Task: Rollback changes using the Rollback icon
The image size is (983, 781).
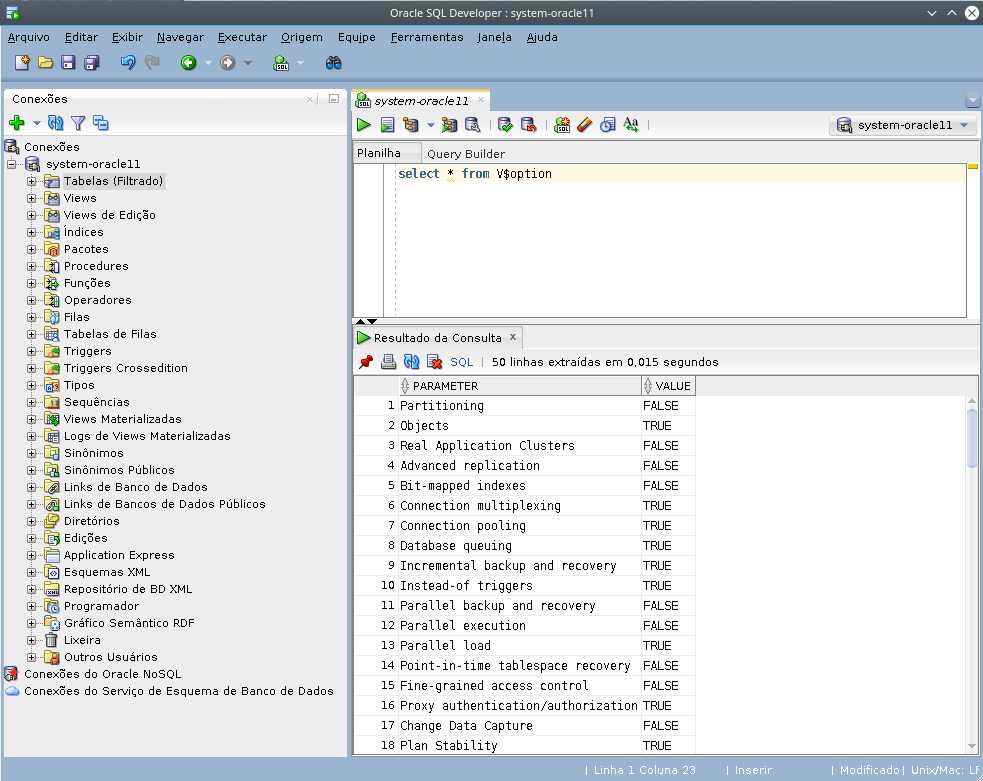Action: pyautogui.click(x=528, y=125)
